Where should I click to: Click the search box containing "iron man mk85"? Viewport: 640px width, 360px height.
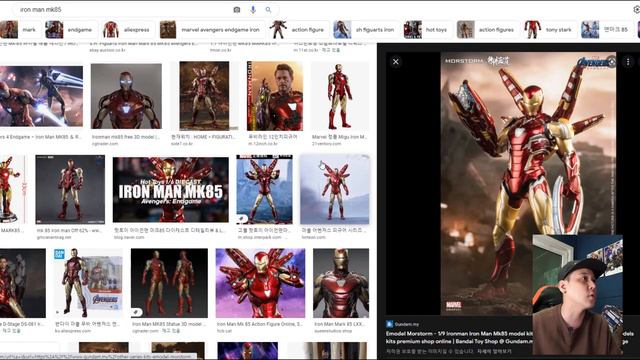tap(145, 9)
